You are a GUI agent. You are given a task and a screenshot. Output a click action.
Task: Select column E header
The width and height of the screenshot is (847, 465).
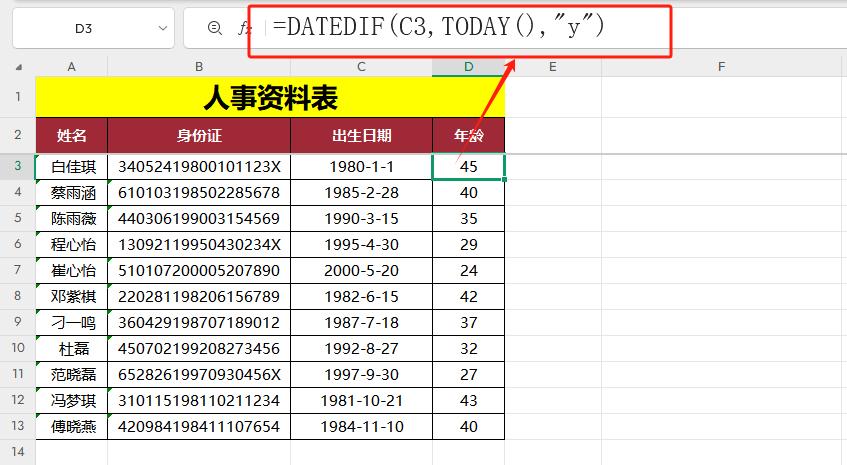(x=553, y=67)
